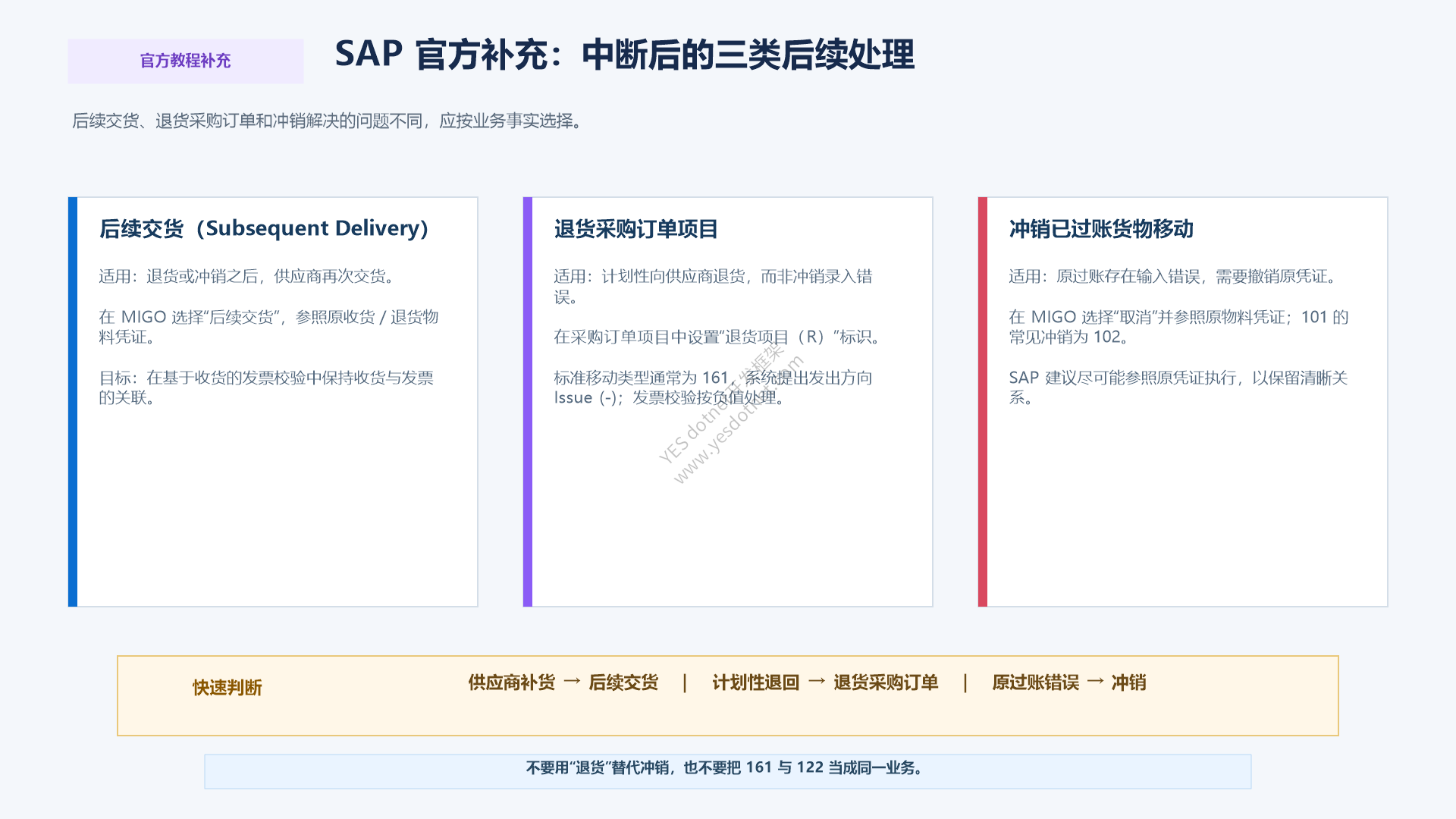Click text 适用：退货或冲销之后，供应商再次交货。
Image resolution: width=1456 pixels, height=819 pixels.
[x=247, y=276]
